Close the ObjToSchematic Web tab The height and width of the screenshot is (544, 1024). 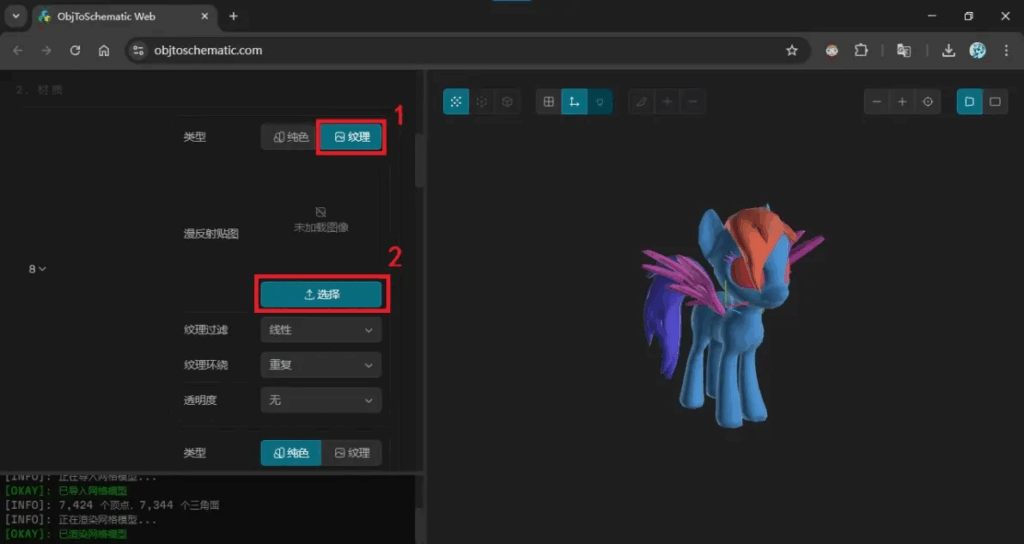(204, 16)
